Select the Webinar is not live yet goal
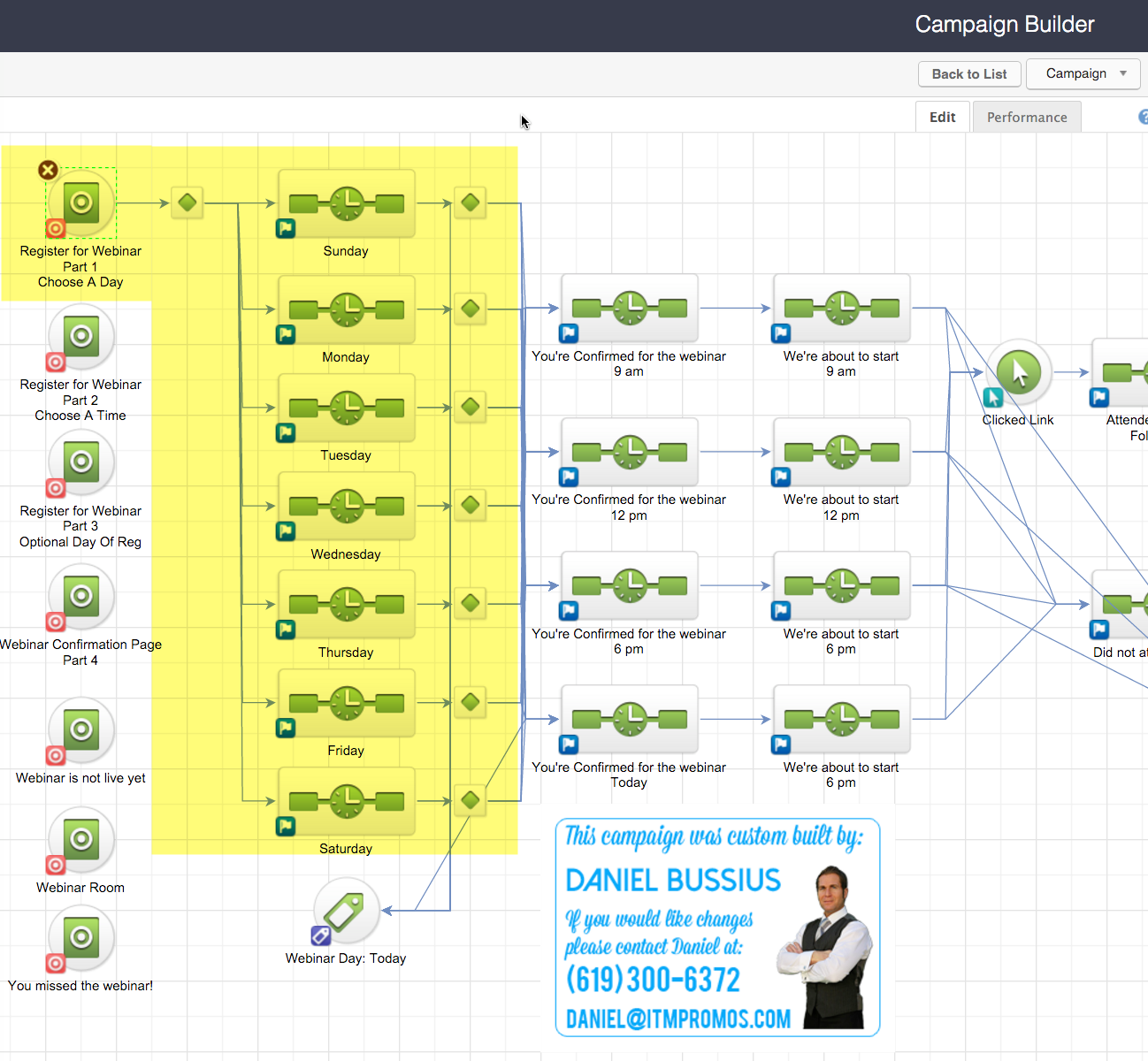The height and width of the screenshot is (1061, 1148). point(81,729)
